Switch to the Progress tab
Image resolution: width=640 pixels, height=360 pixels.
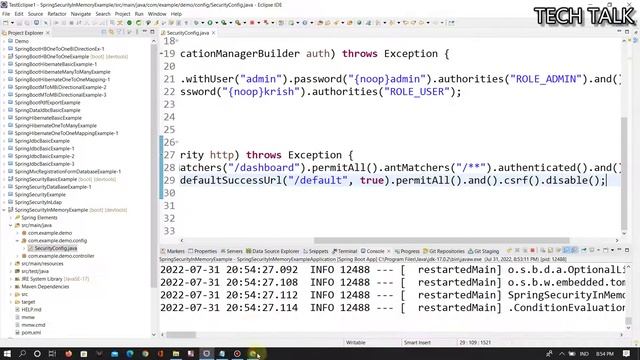point(407,251)
